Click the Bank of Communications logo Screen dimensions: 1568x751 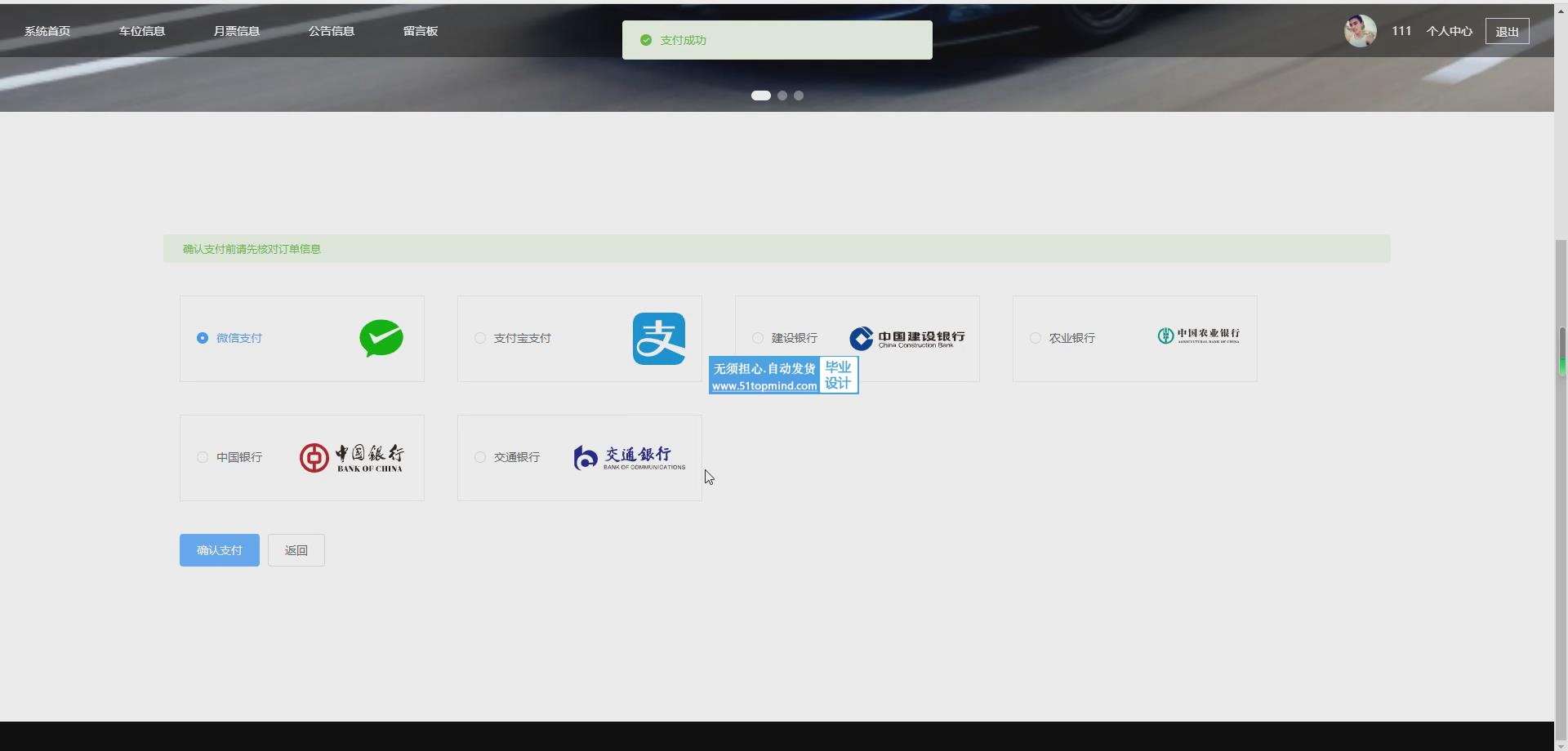(x=629, y=458)
